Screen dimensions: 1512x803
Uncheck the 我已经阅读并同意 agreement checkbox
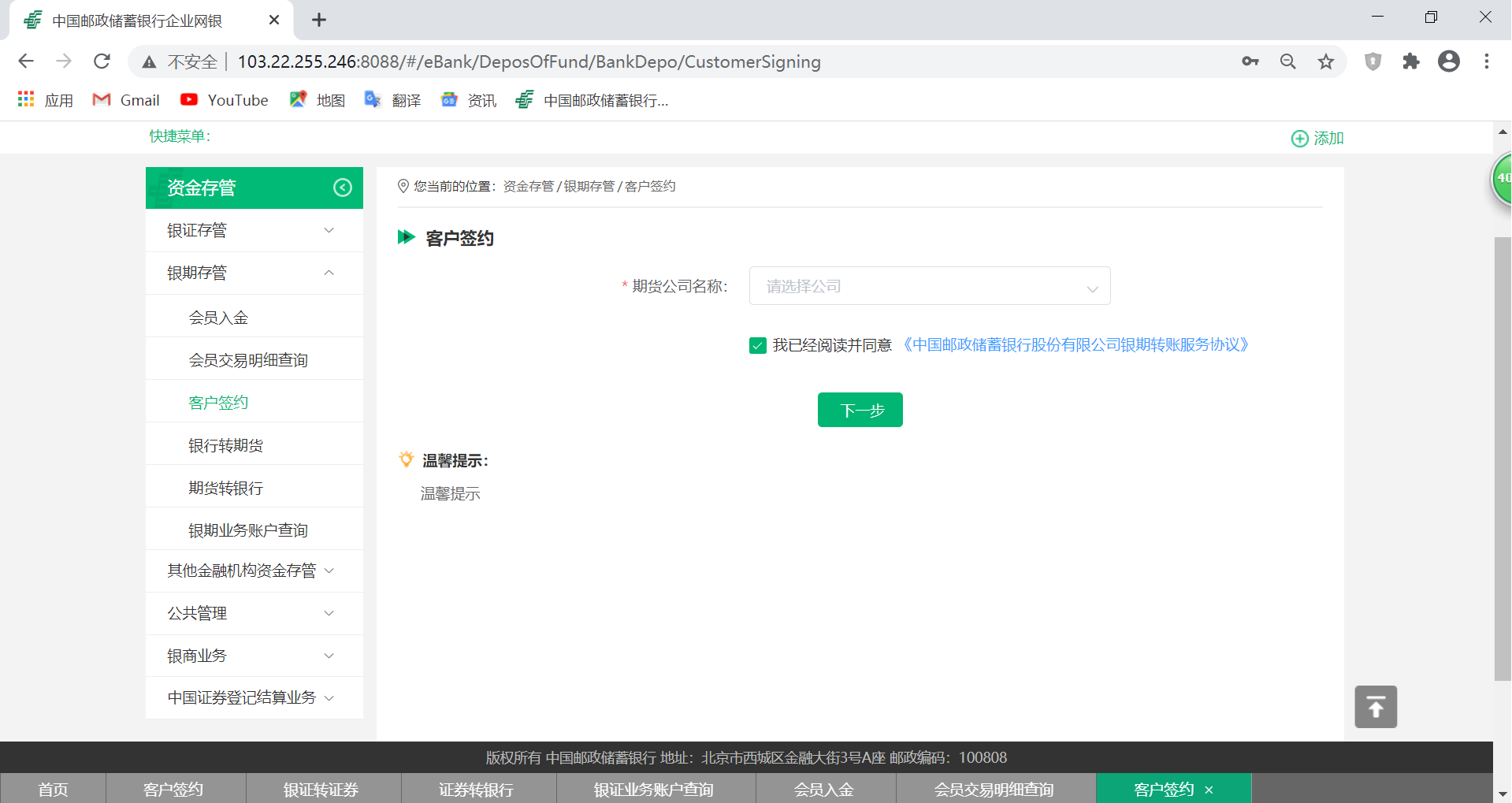[x=758, y=345]
